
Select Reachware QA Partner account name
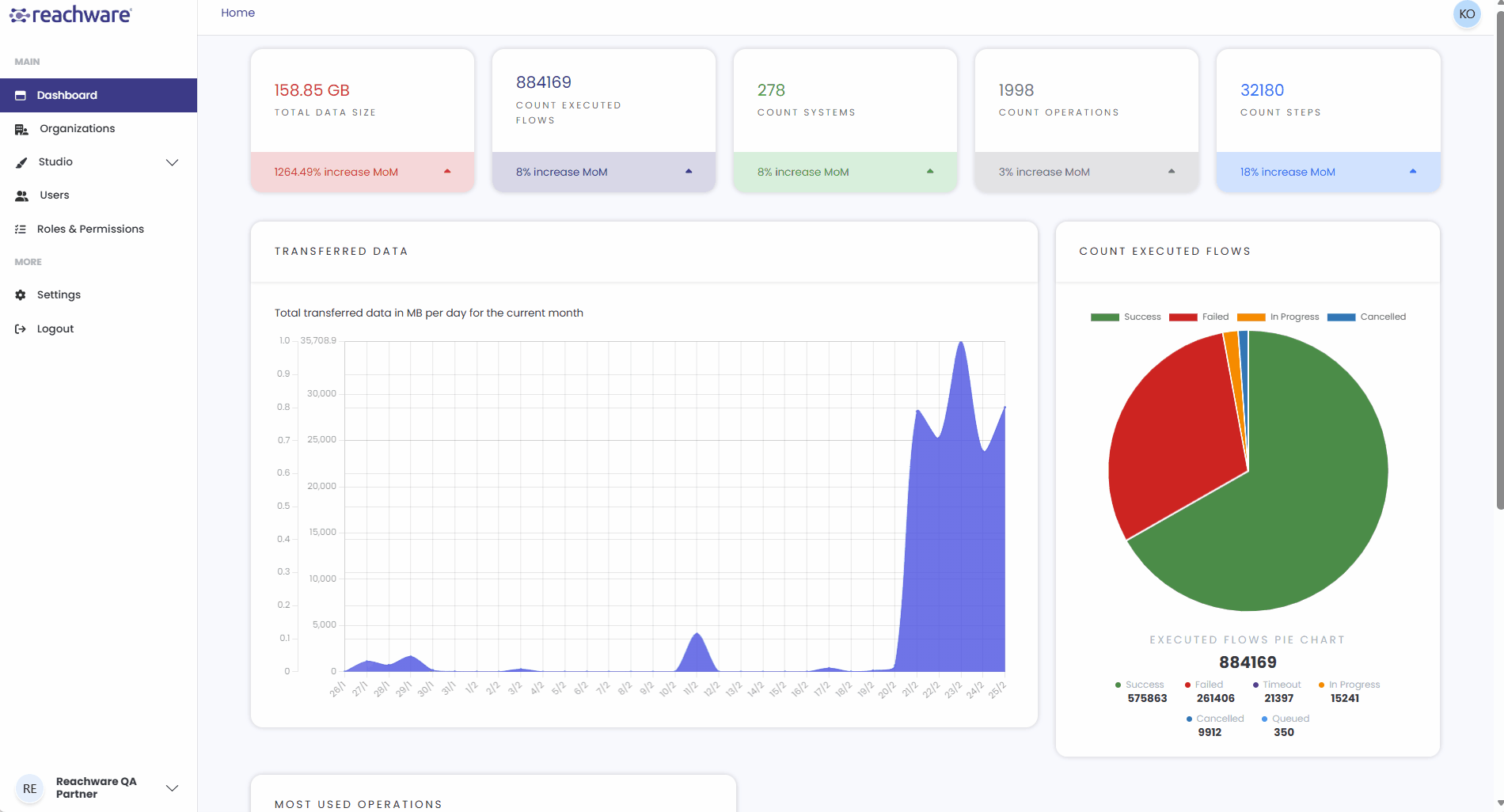point(96,787)
